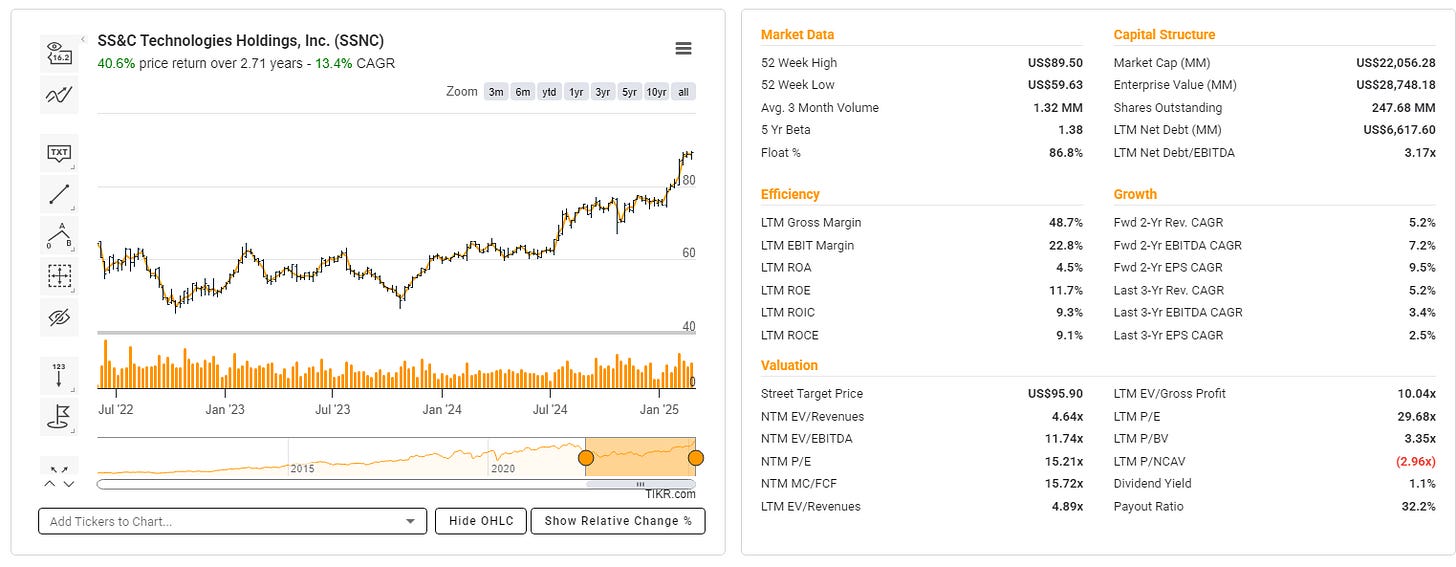Focus the Add Tickers to Chart field
Image resolution: width=1456 pixels, height=567 pixels.
coord(232,521)
